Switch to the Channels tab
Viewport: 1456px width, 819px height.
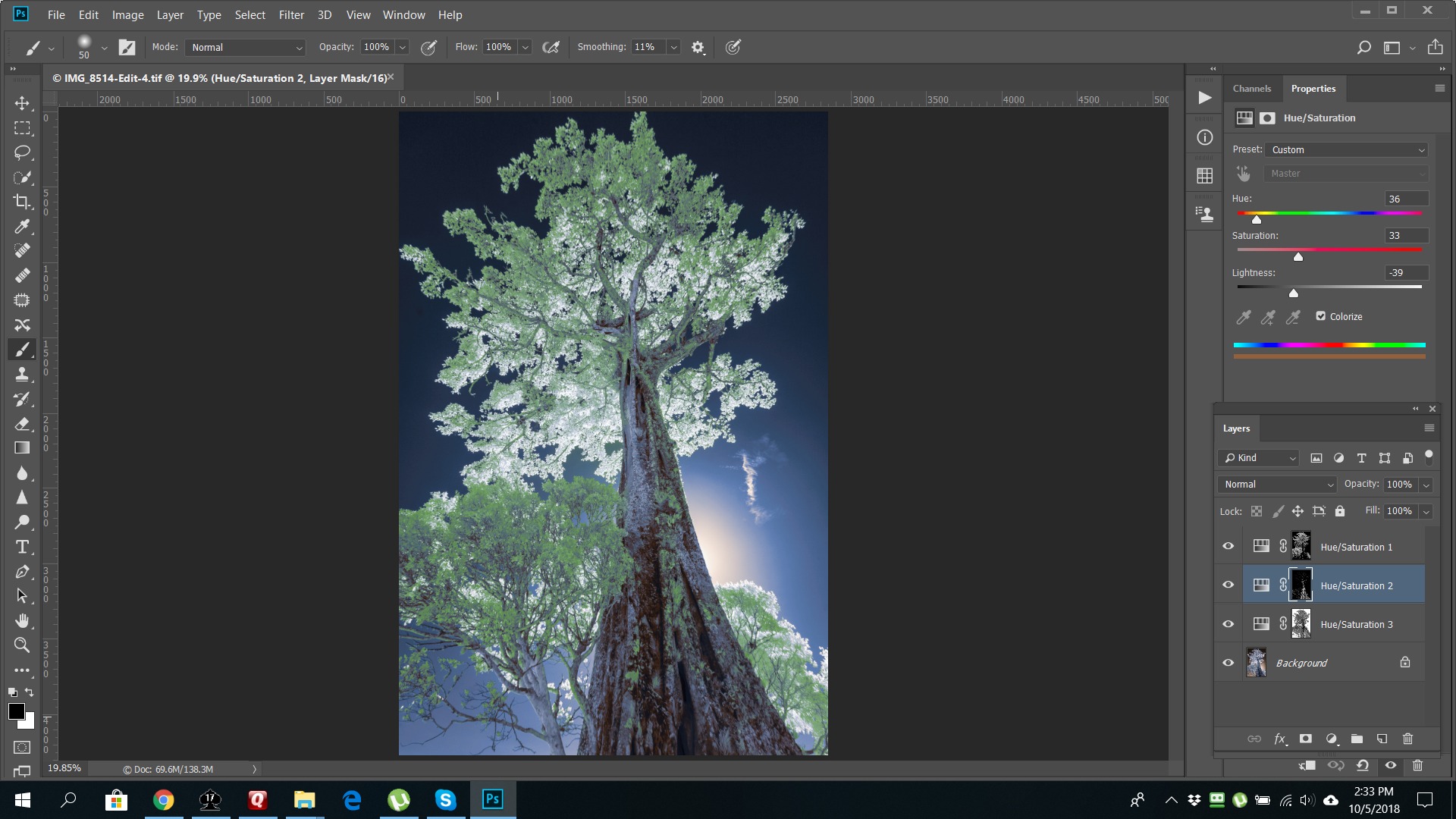pos(1251,89)
